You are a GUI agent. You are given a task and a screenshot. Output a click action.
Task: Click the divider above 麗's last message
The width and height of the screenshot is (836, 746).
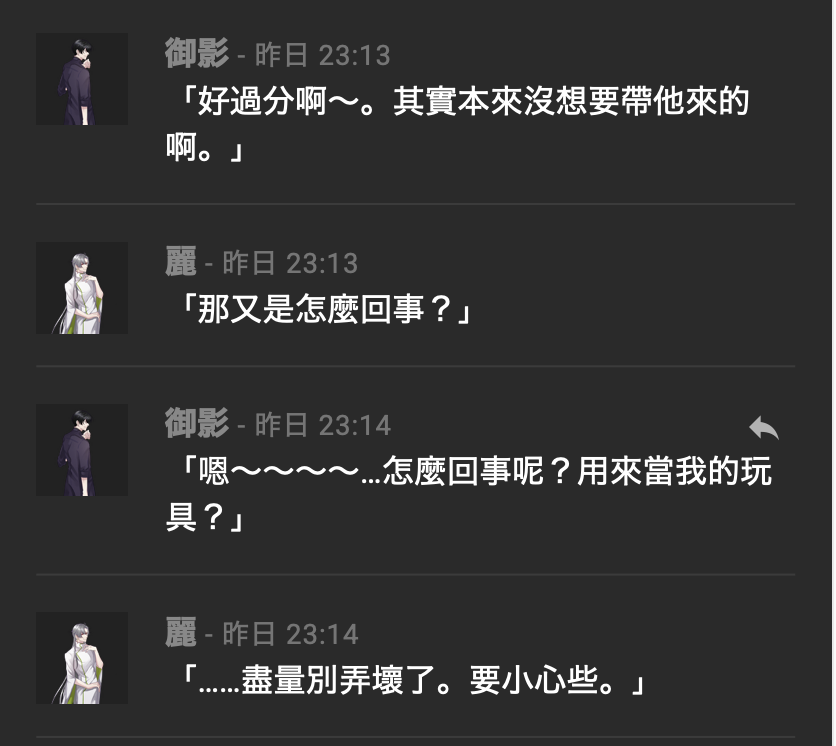click(415, 574)
